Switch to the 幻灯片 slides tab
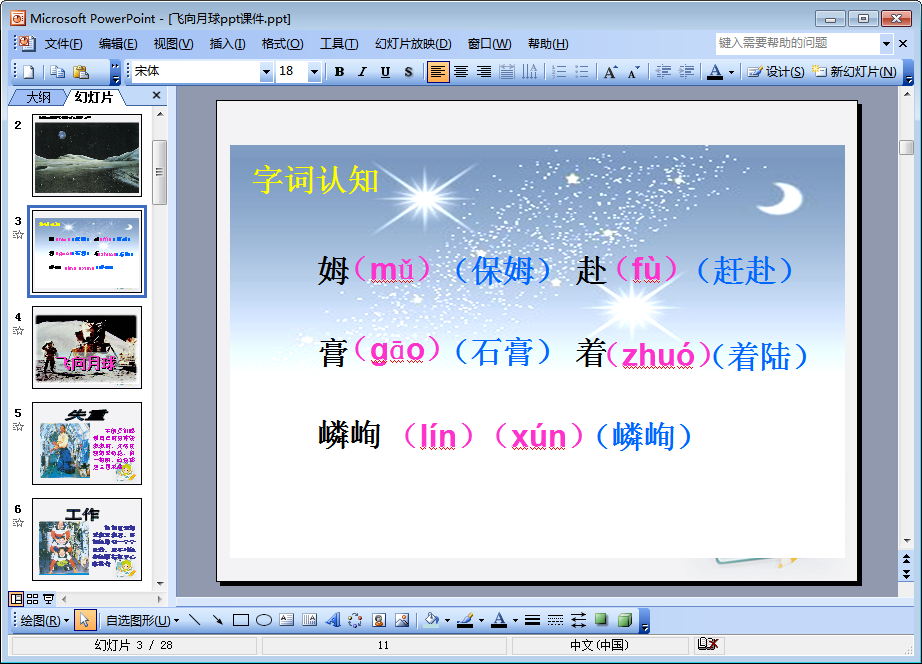 point(93,97)
